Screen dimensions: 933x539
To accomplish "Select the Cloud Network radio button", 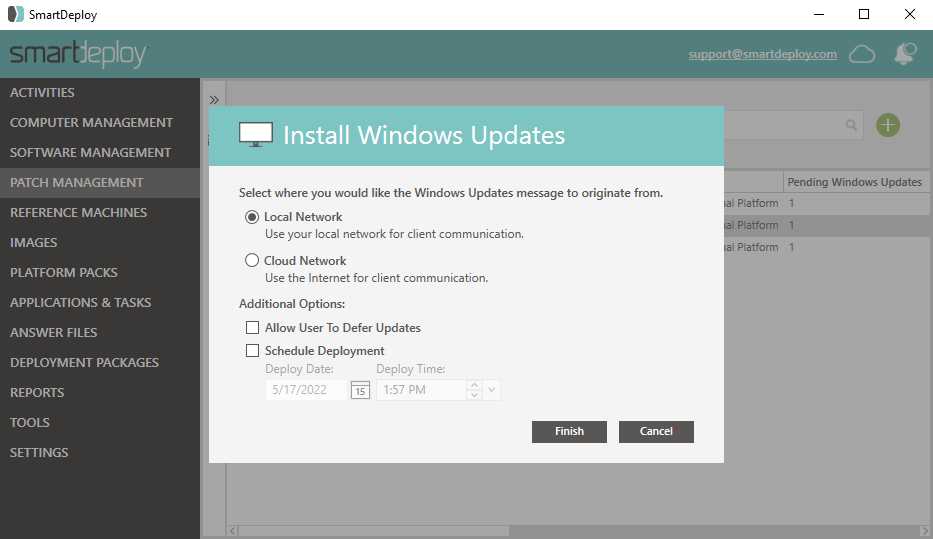I will click(252, 261).
